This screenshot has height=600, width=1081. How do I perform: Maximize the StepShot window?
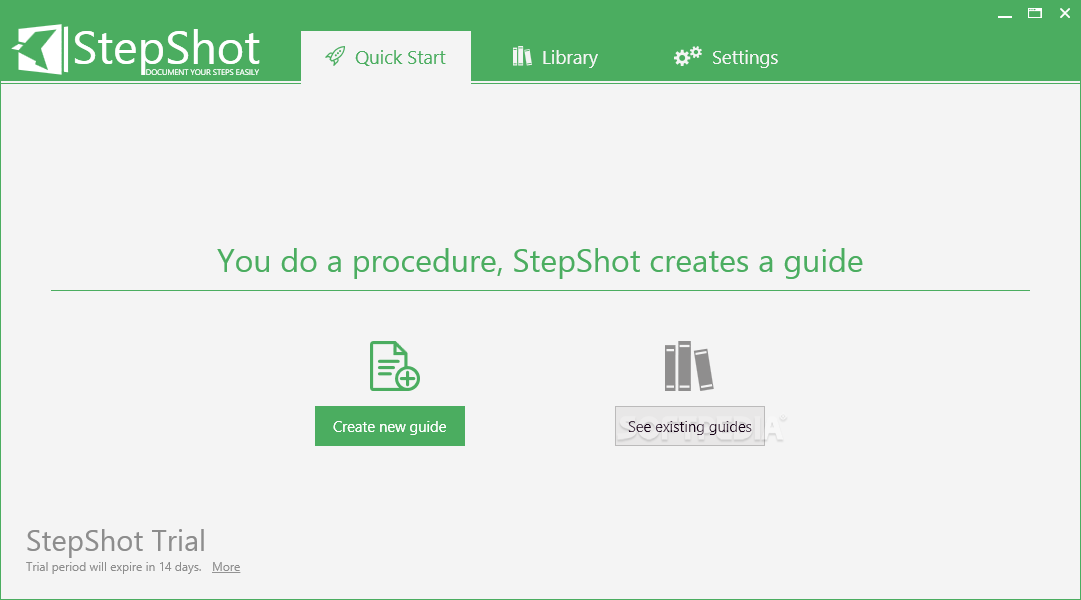(x=1035, y=13)
